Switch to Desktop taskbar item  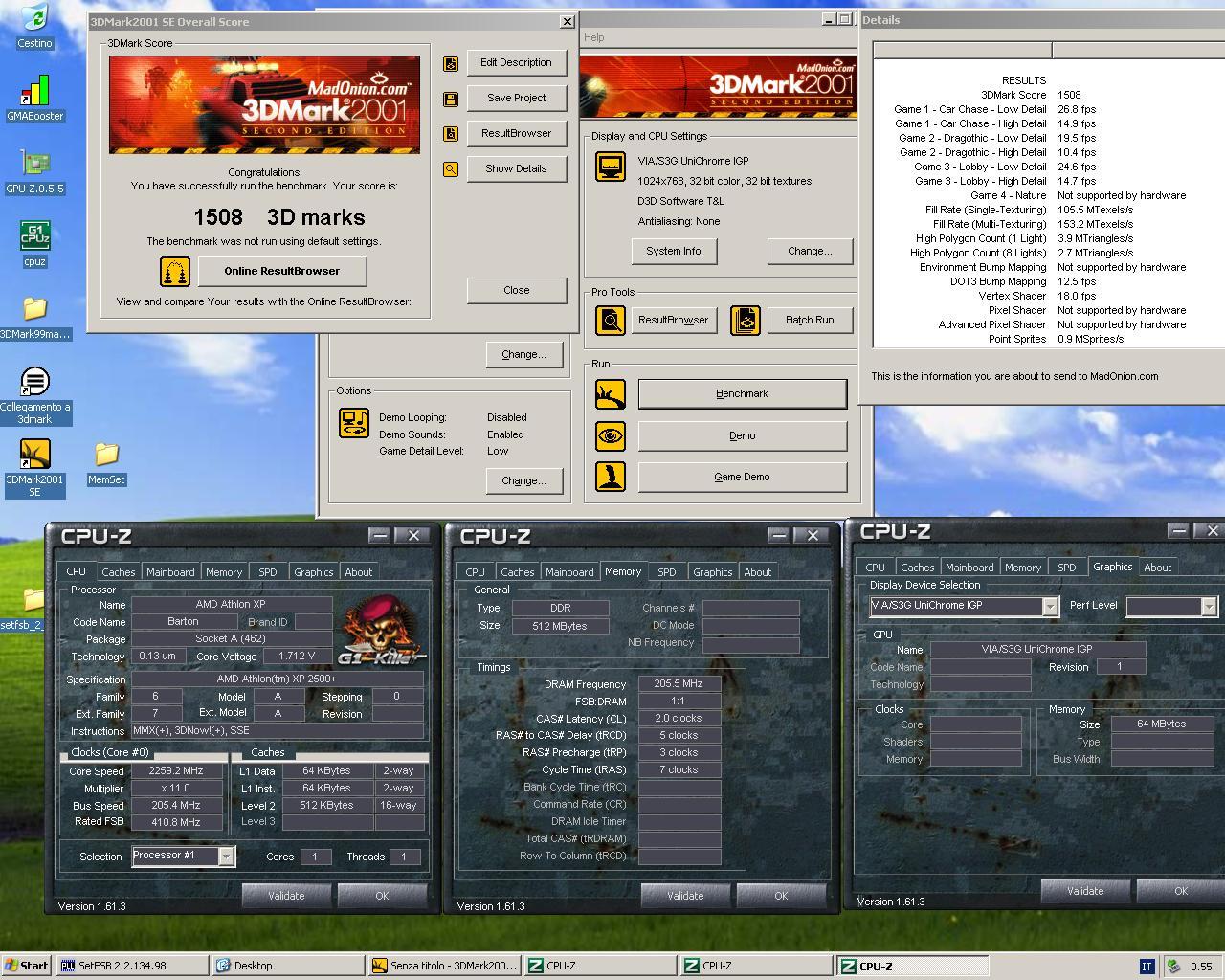(288, 966)
